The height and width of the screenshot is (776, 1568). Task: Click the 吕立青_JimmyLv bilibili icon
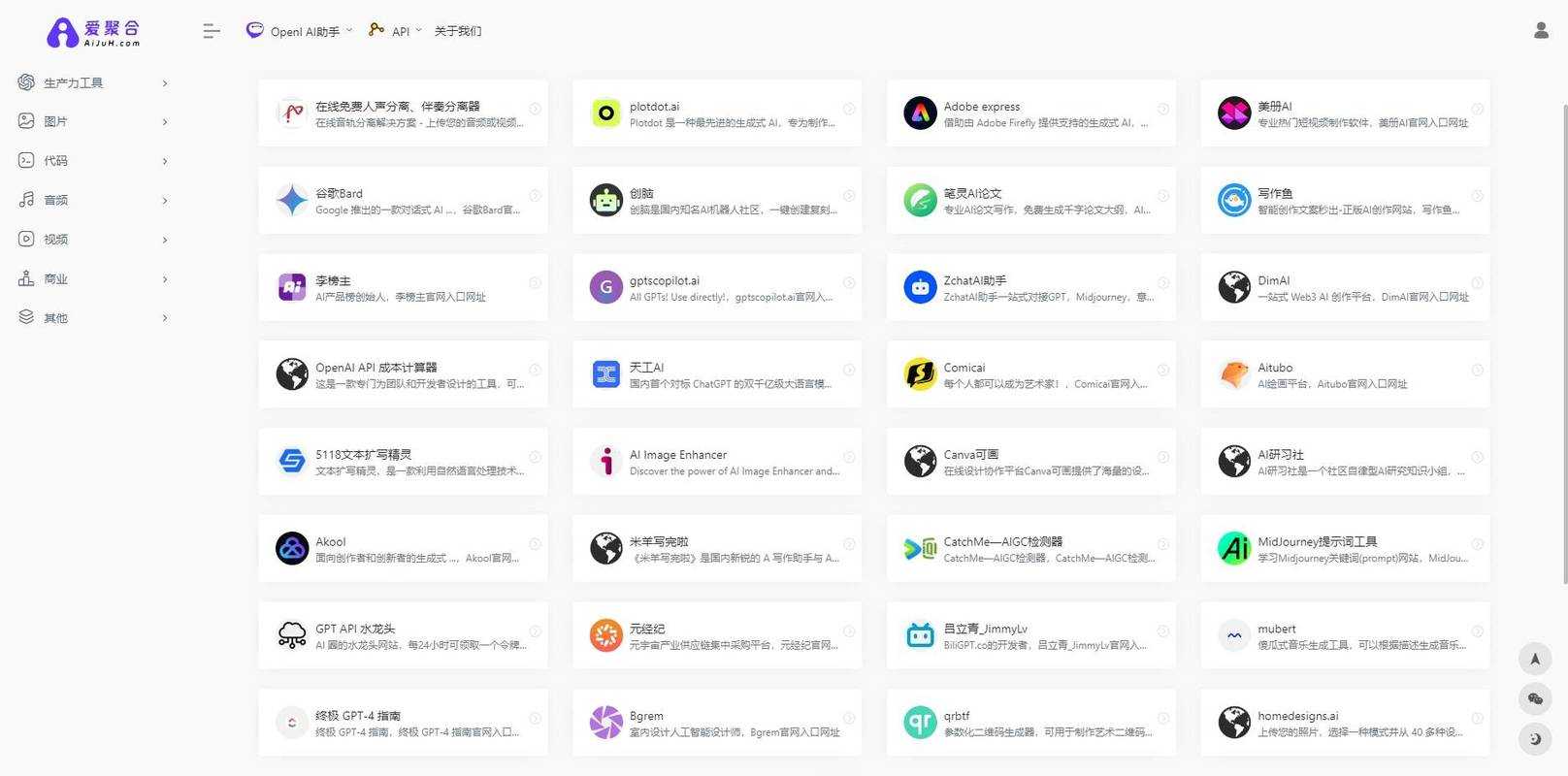point(920,635)
